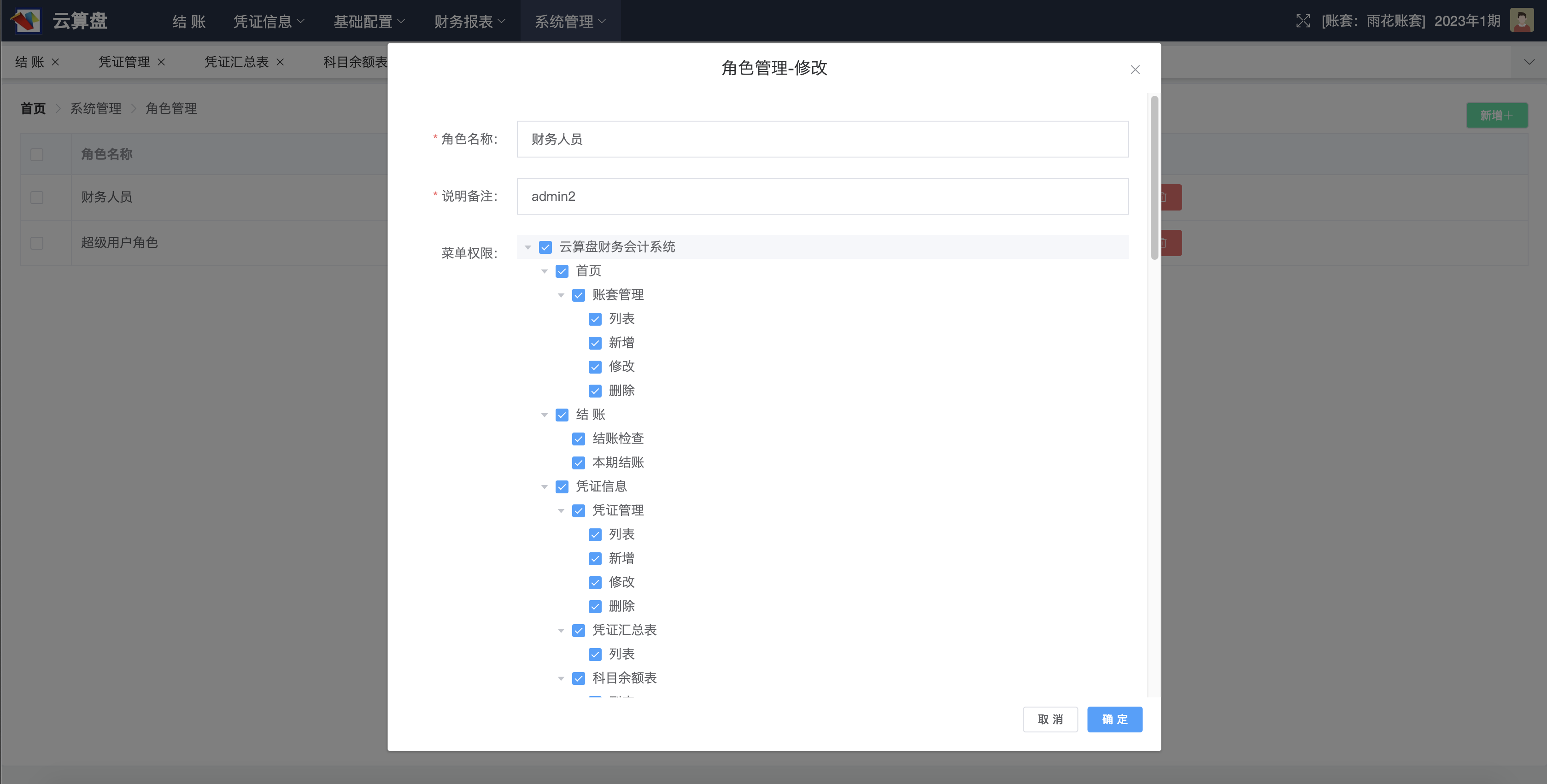Click the 结 账 top menu item

[189, 21]
